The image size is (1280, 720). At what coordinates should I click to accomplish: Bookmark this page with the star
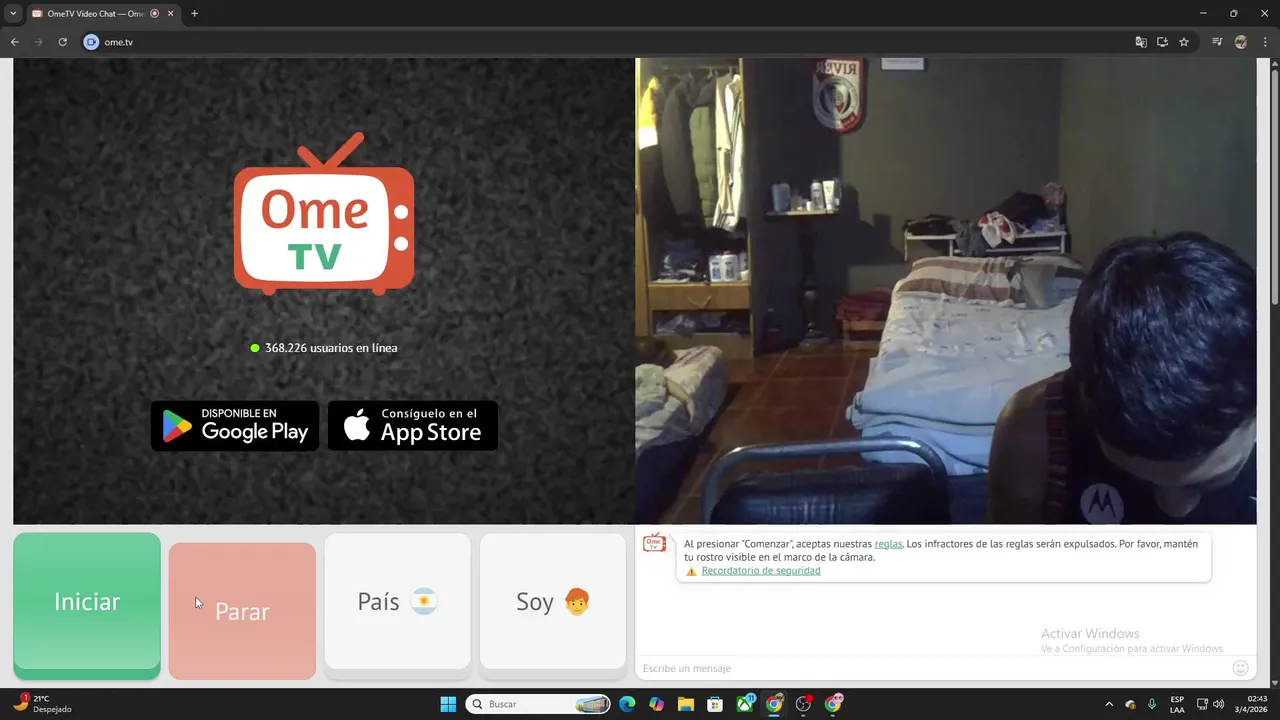coord(1184,42)
